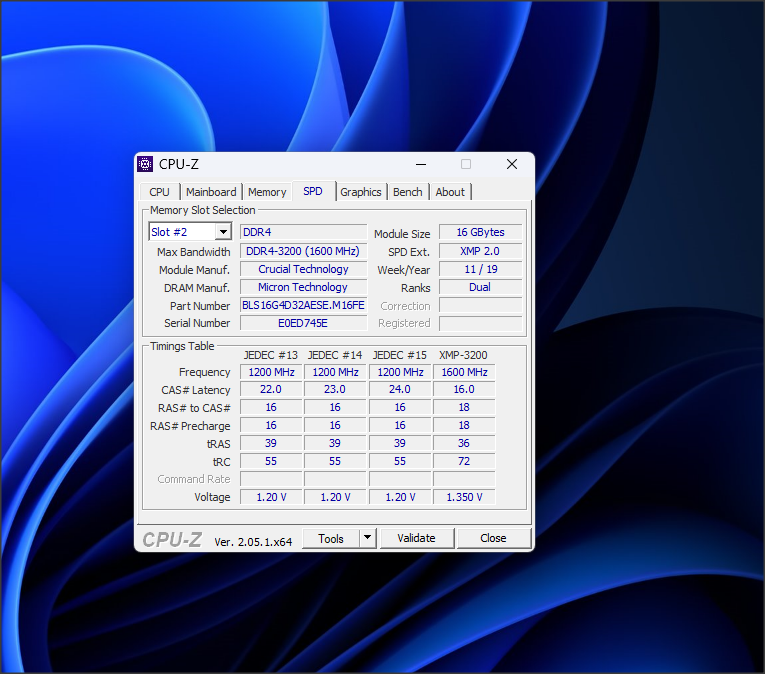Viewport: 765px width, 674px height.
Task: Click the empty Correction field
Action: [481, 306]
